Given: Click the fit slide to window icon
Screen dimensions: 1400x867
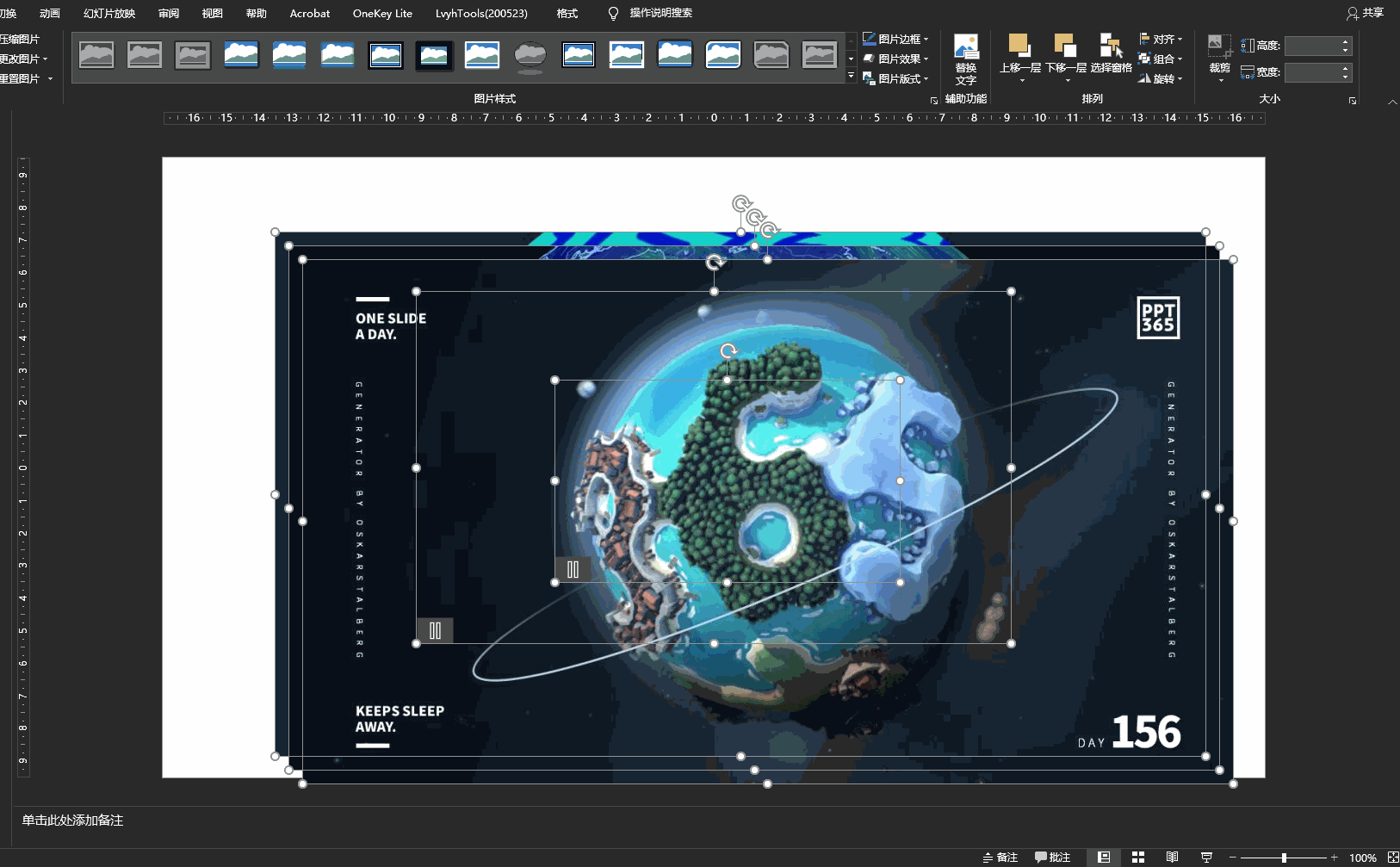Looking at the screenshot, I should [x=1392, y=858].
